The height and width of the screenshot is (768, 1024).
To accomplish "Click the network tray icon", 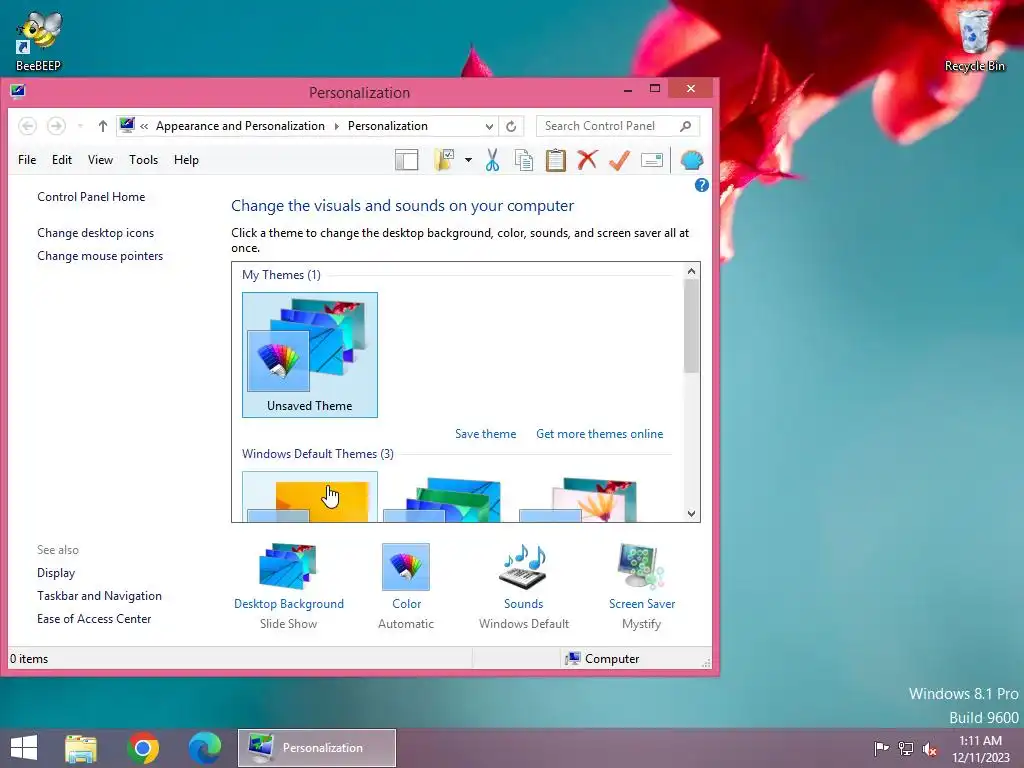I will click(906, 748).
